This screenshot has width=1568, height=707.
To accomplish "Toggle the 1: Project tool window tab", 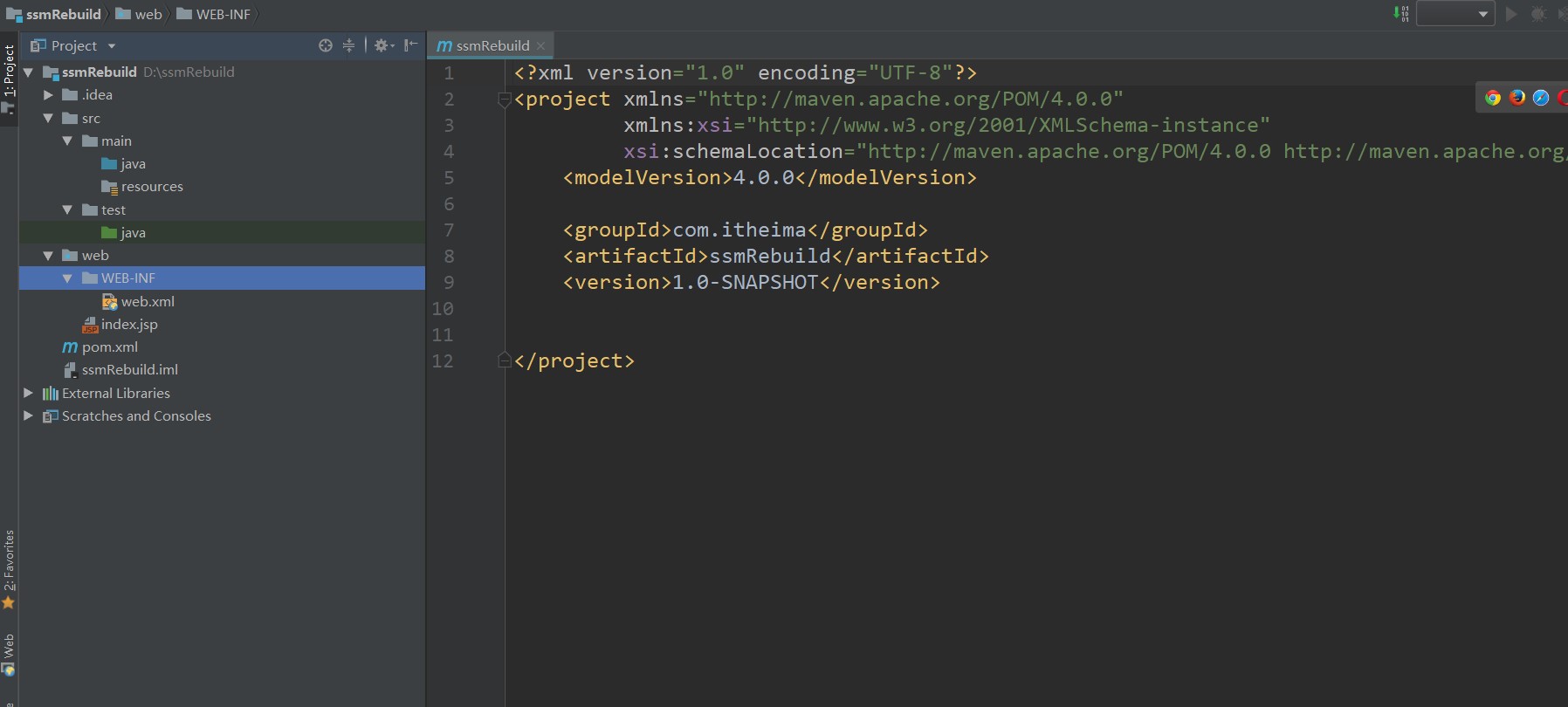I will click(9, 79).
